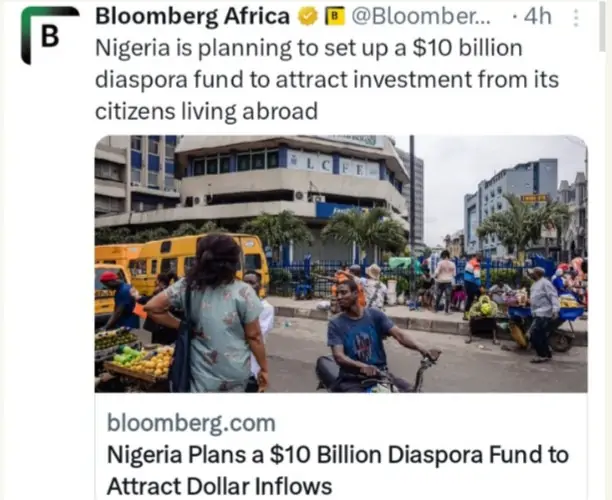Click the Bloomberg affiliate square badge
This screenshot has height=500, width=612.
[335, 17]
